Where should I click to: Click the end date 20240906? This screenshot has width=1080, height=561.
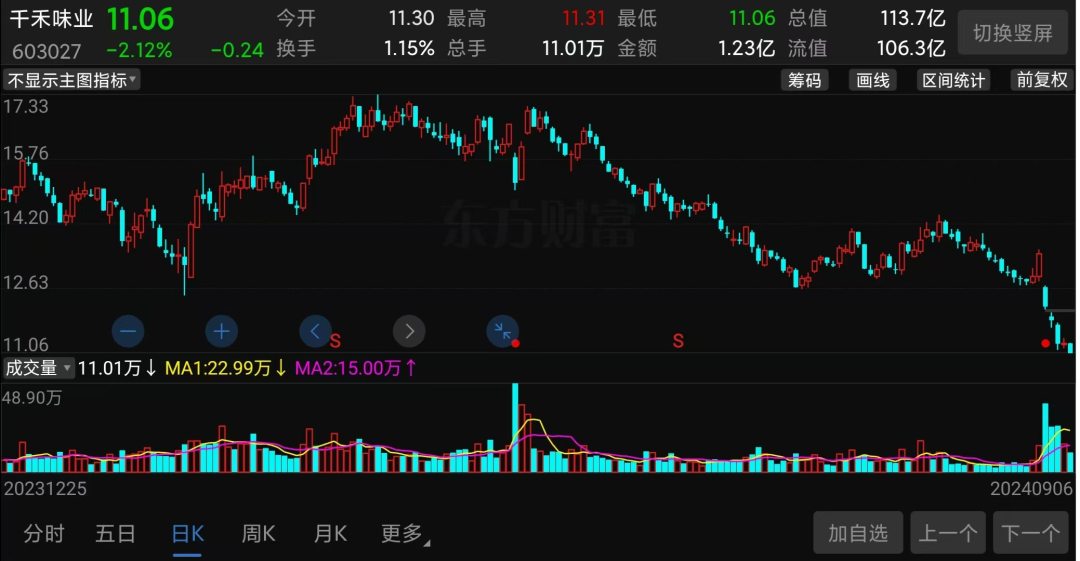(x=1031, y=489)
